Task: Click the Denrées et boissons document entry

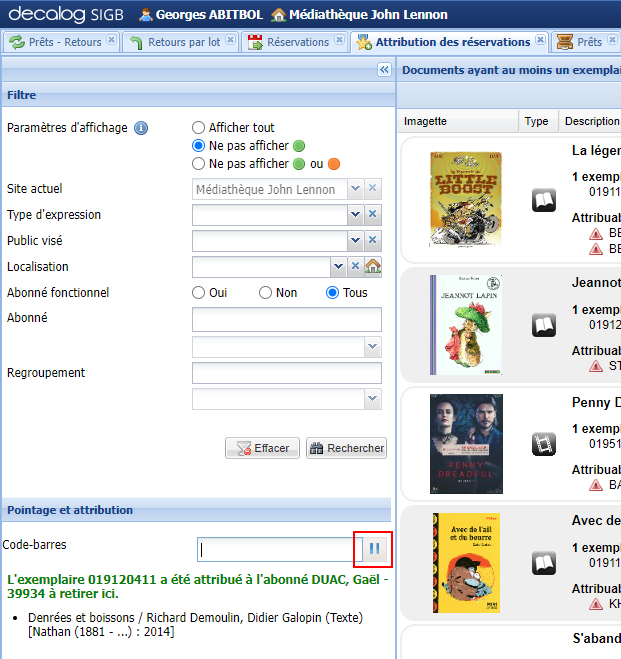Action: tap(195, 625)
